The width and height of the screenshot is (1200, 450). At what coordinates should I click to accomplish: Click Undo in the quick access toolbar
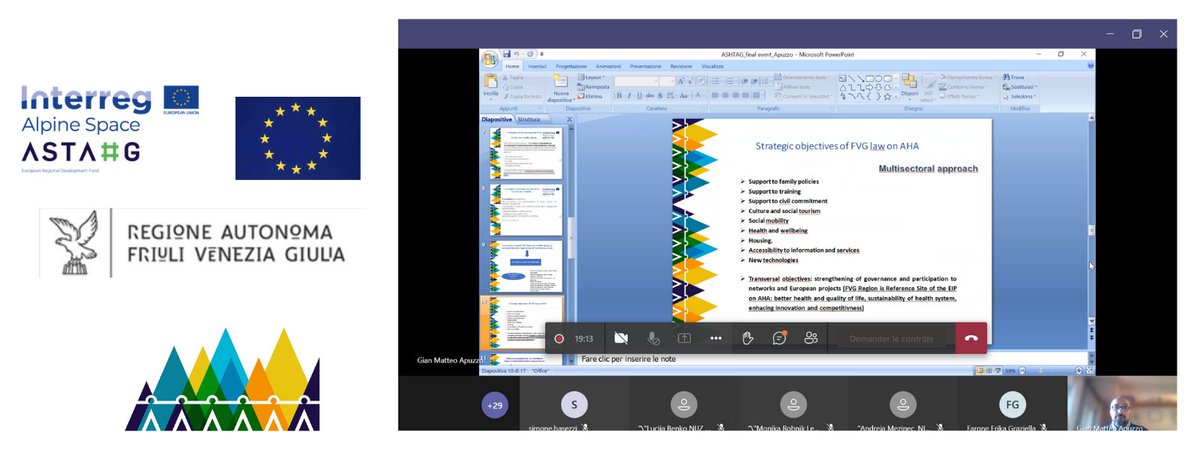pos(517,53)
